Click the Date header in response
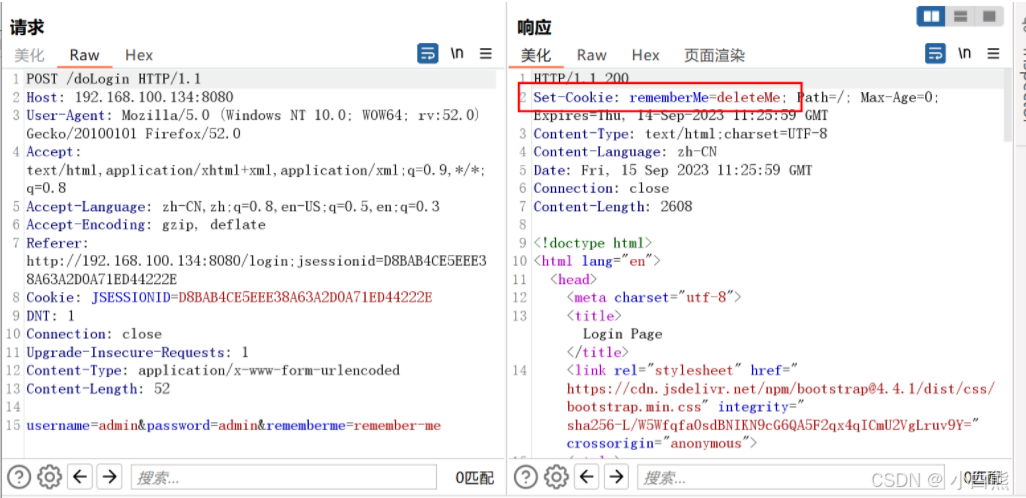The height and width of the screenshot is (498, 1026). (673, 170)
